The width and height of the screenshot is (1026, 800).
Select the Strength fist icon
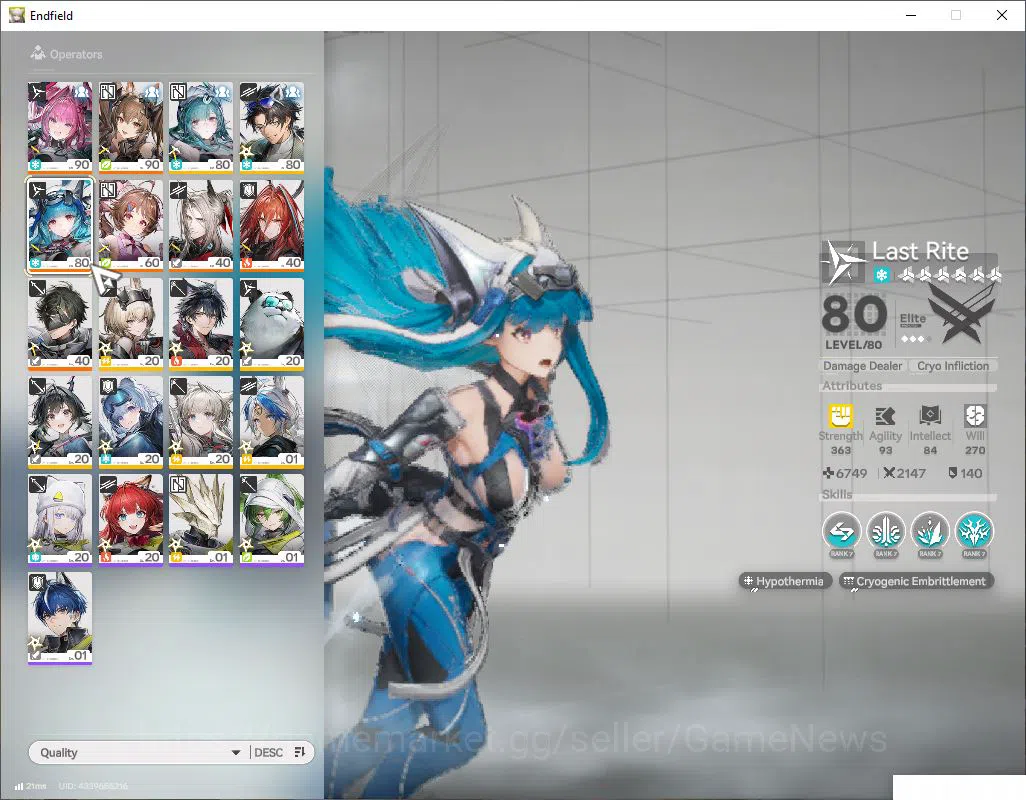tap(841, 416)
